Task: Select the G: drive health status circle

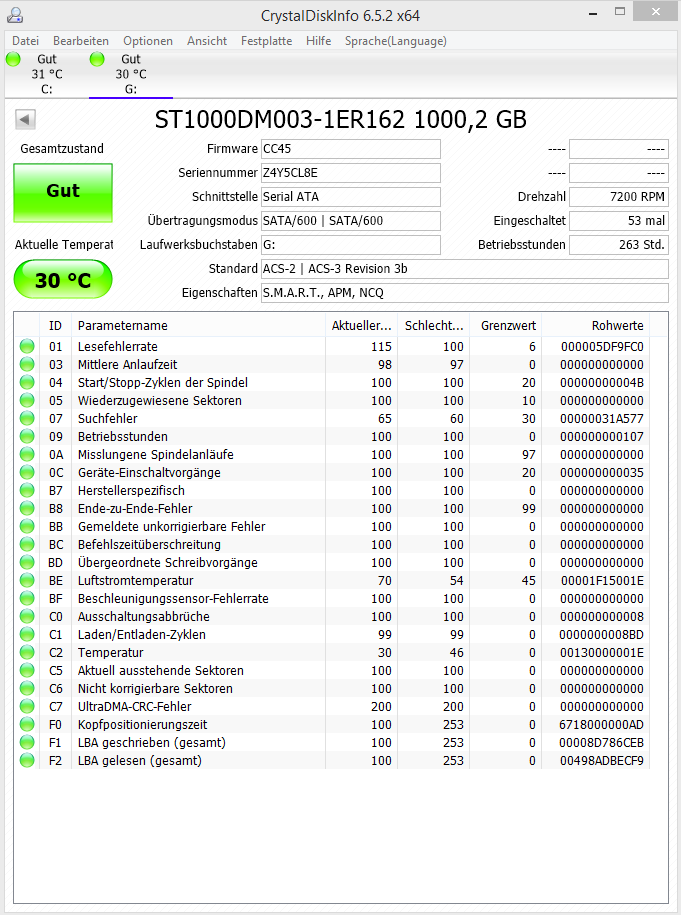Action: (x=97, y=59)
